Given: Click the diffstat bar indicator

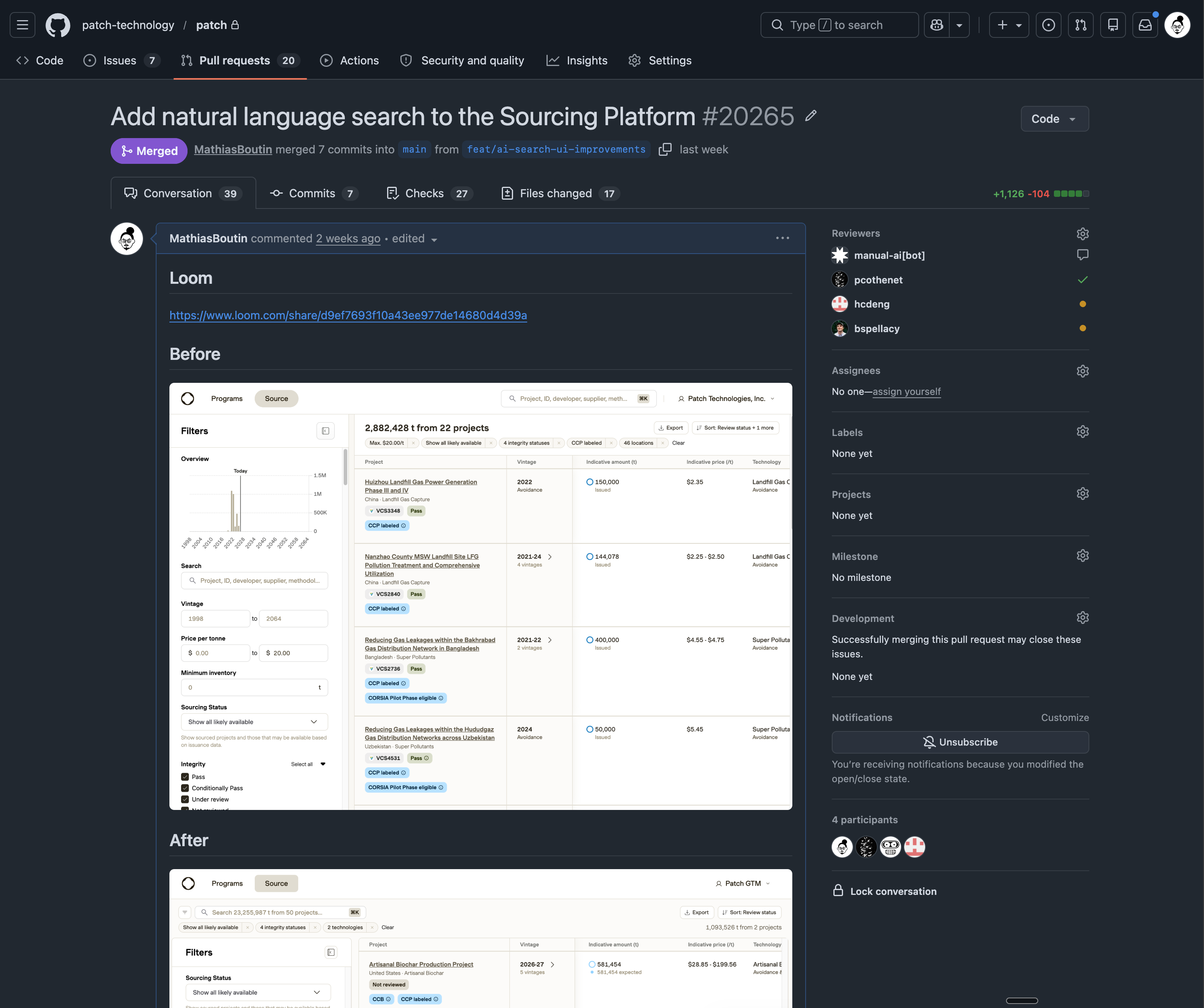Looking at the screenshot, I should click(1071, 194).
